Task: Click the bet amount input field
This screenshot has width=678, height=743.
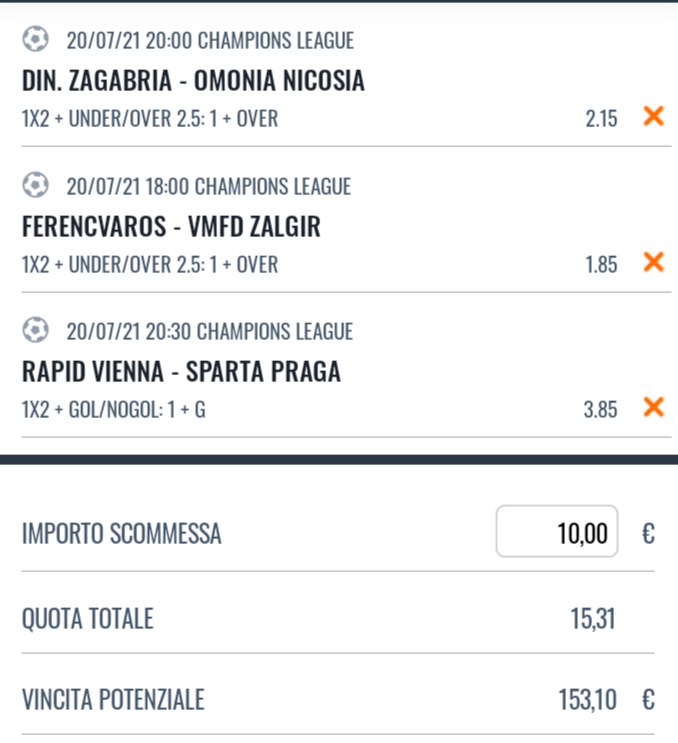Action: (557, 531)
